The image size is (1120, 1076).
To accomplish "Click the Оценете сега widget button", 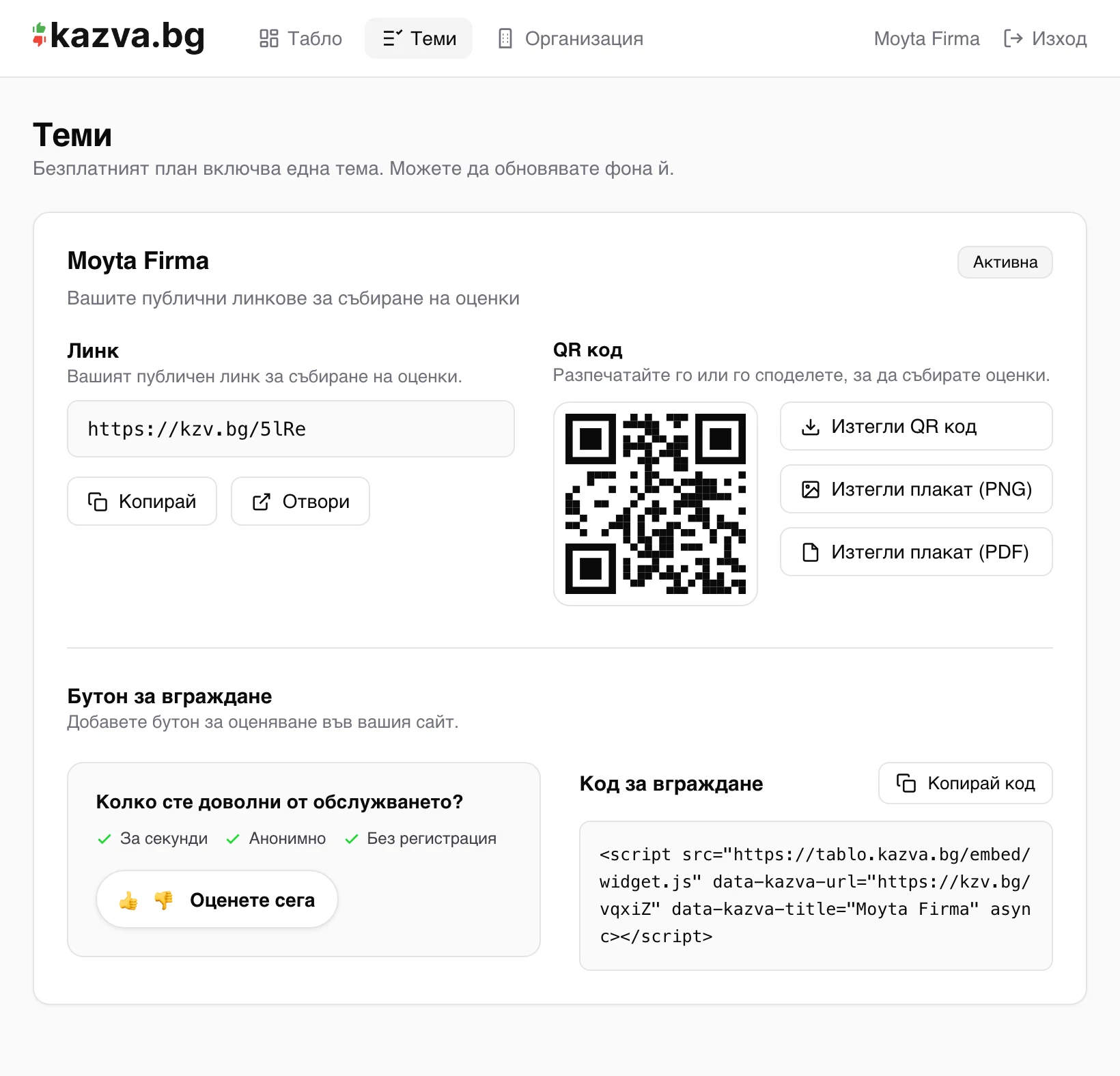I will coord(217,899).
